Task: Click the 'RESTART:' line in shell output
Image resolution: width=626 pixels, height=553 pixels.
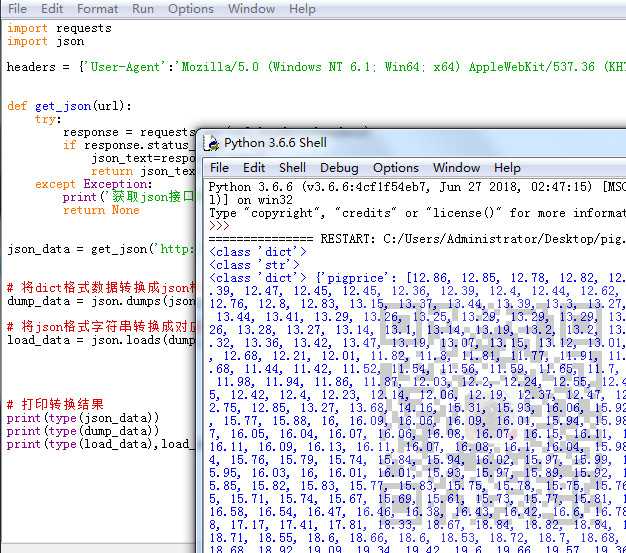Action: (417, 239)
